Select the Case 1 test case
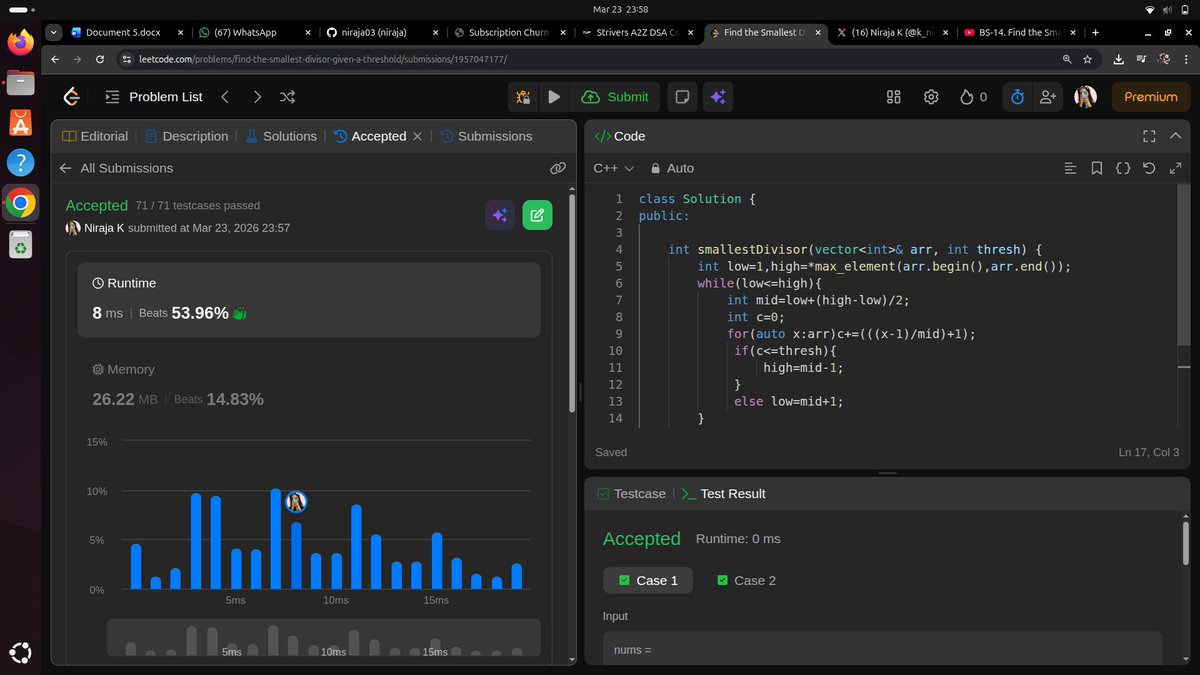 point(648,580)
